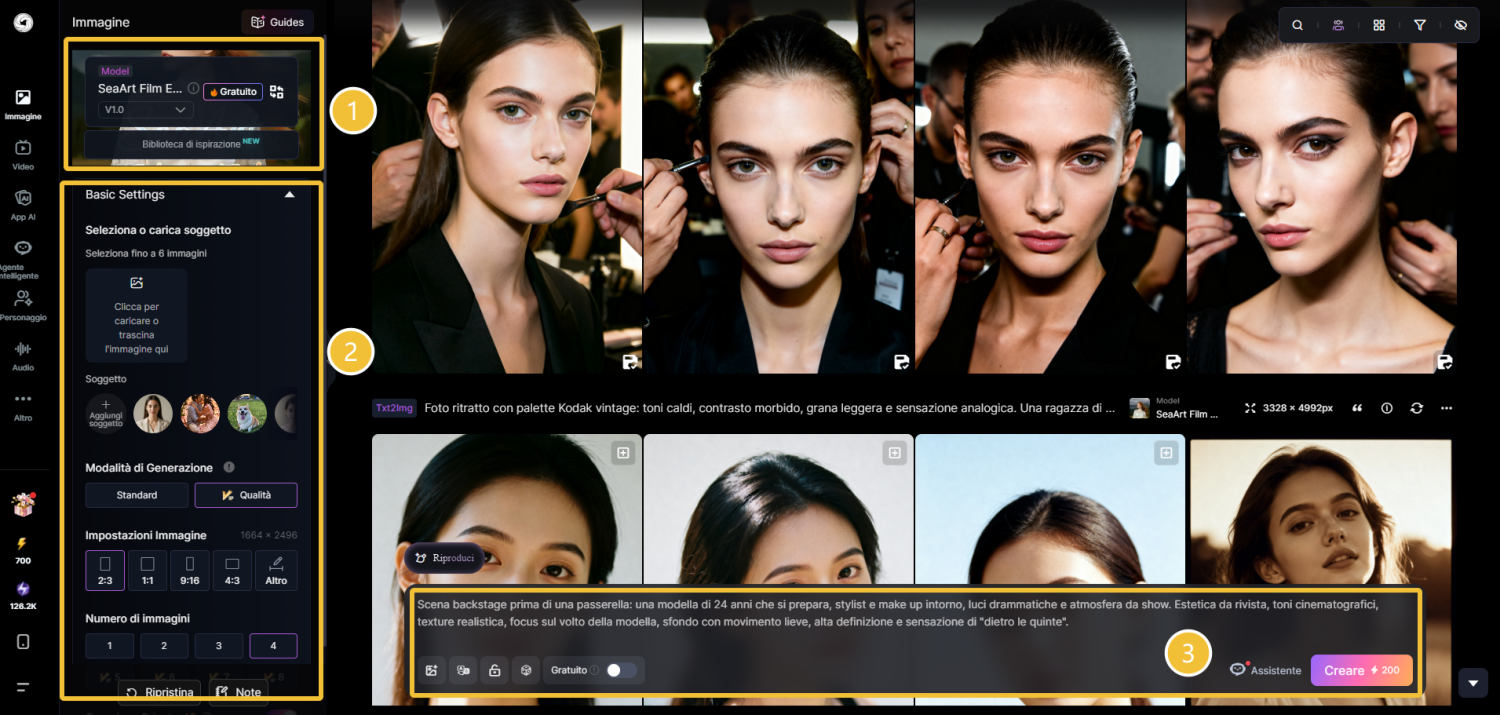Select the 9:16 aspect ratio option

pyautogui.click(x=190, y=570)
